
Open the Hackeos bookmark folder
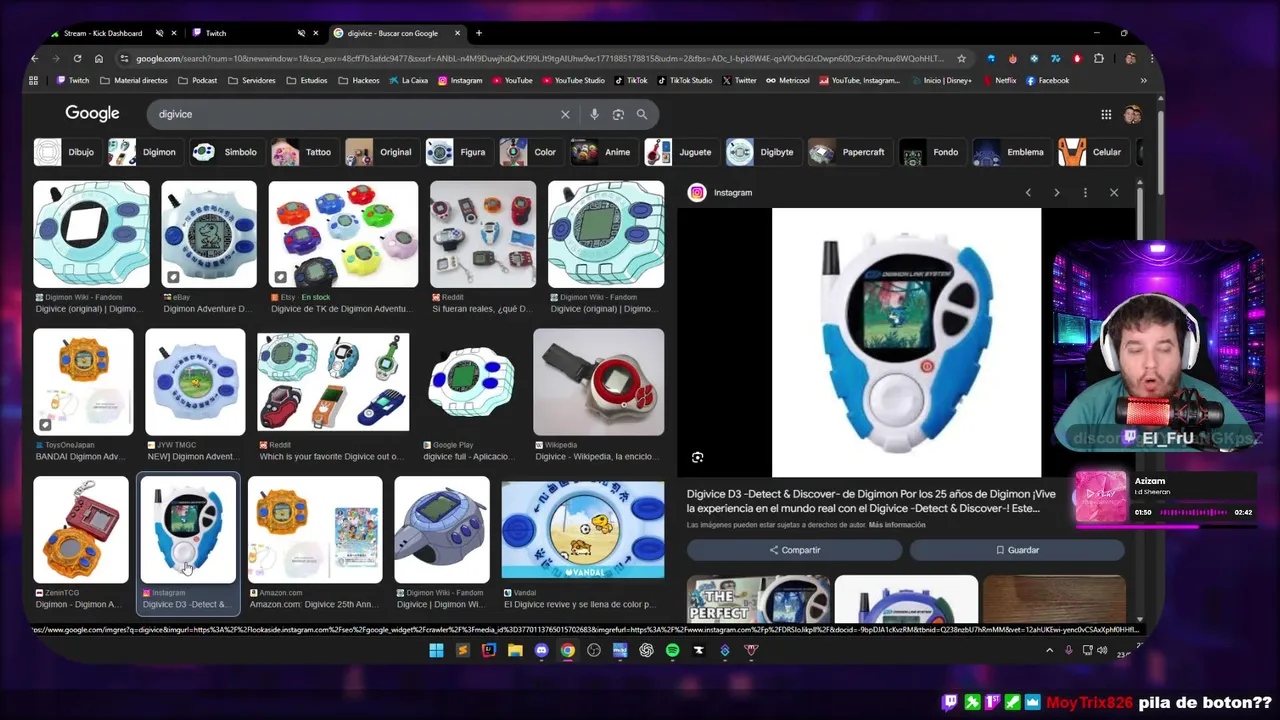point(358,80)
